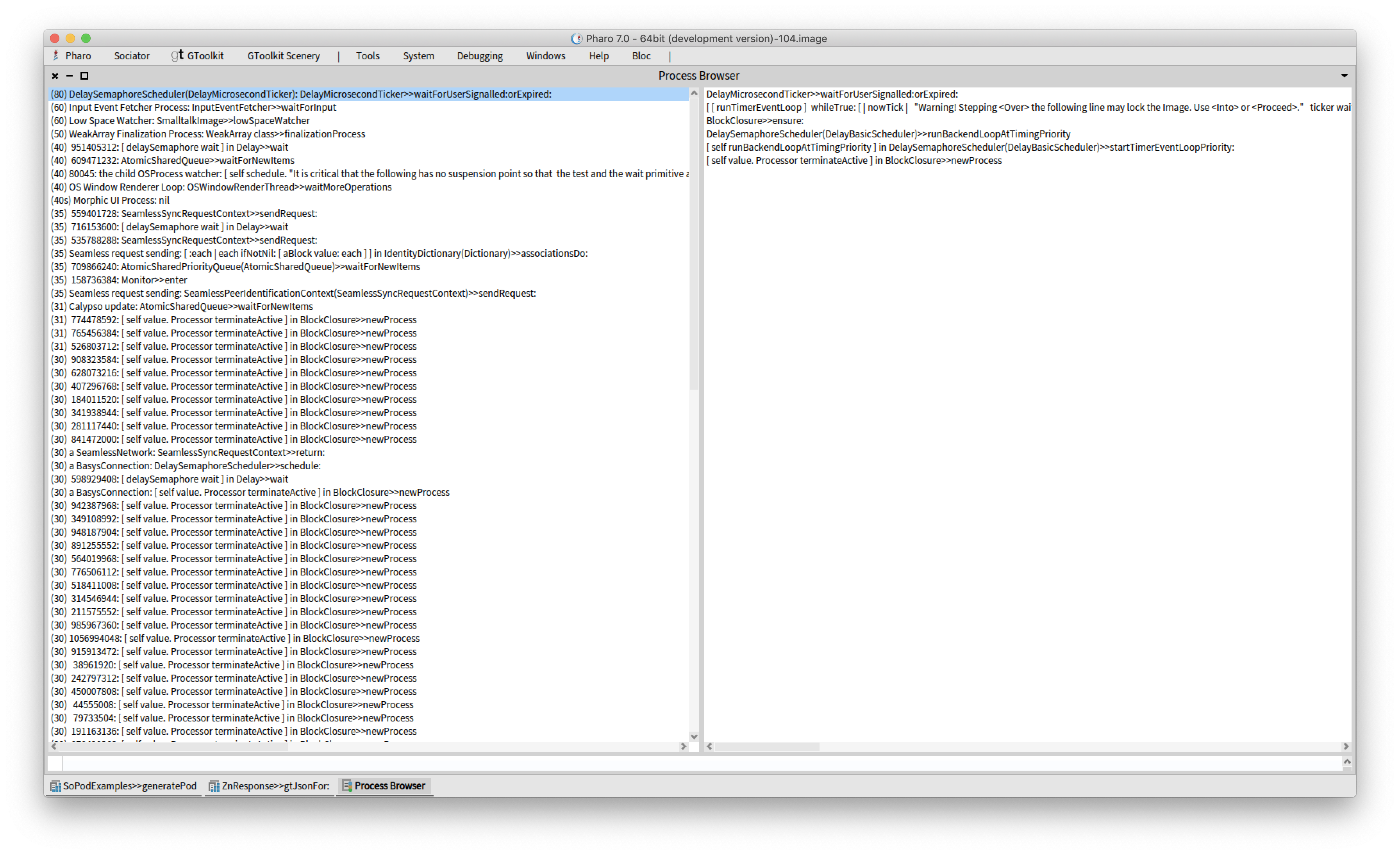Open the System menu
1400x855 pixels.
coord(418,55)
